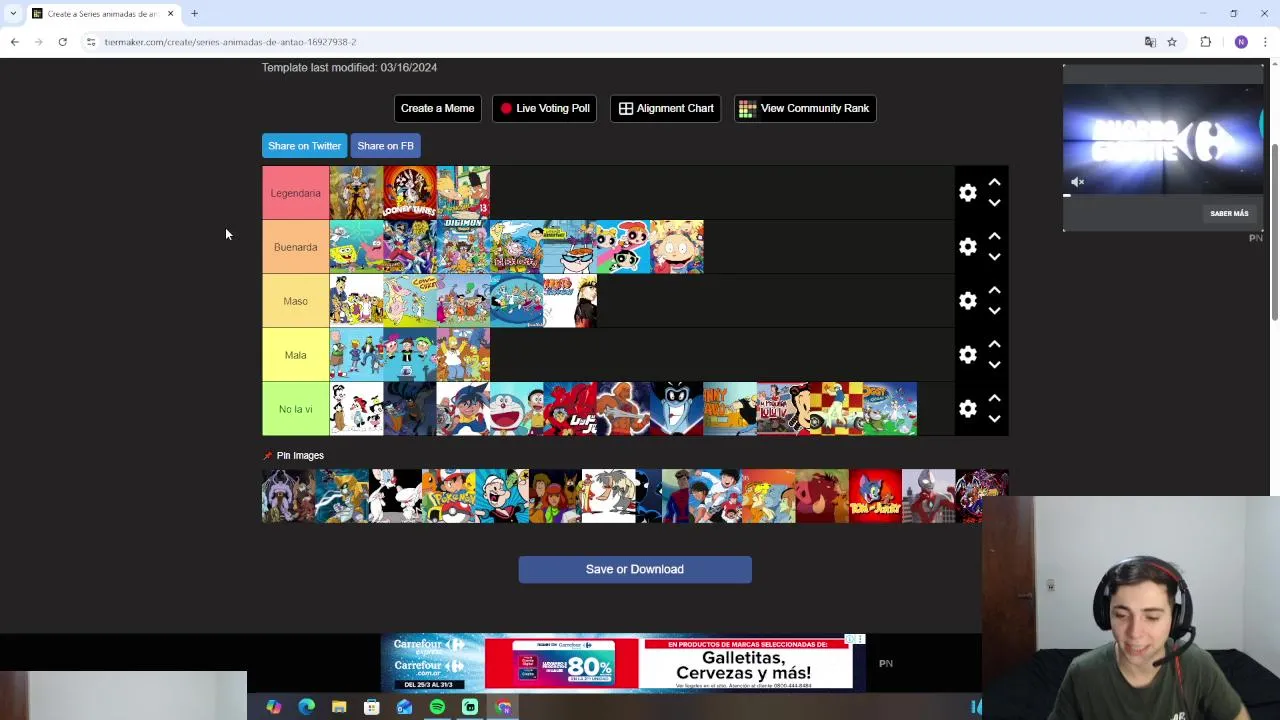Select the Maso tier label
This screenshot has width=1280, height=720.
pyautogui.click(x=295, y=301)
